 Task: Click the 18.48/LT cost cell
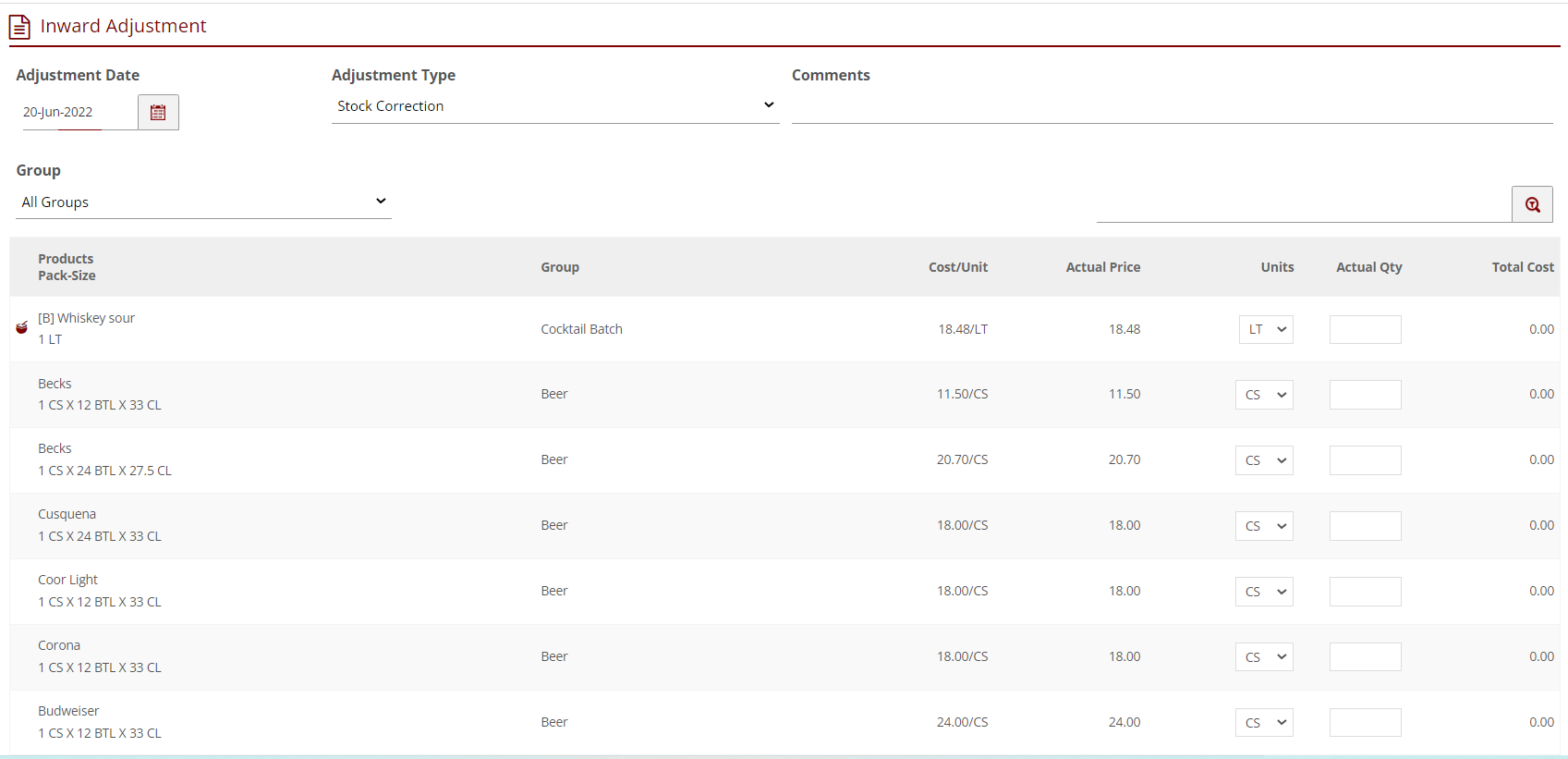coord(963,329)
